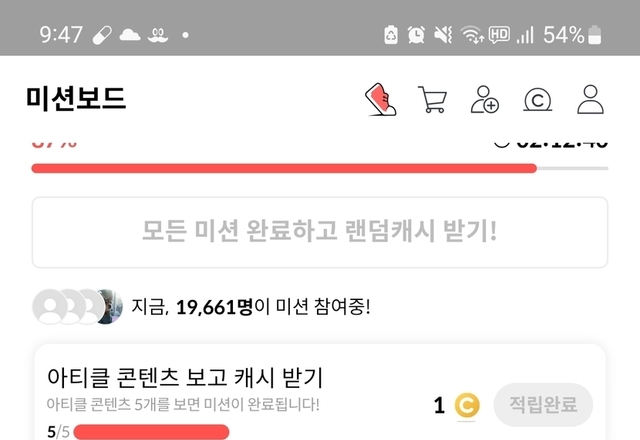Tap the pill notification icon
Screen dimensions: 640x440
coord(102,35)
